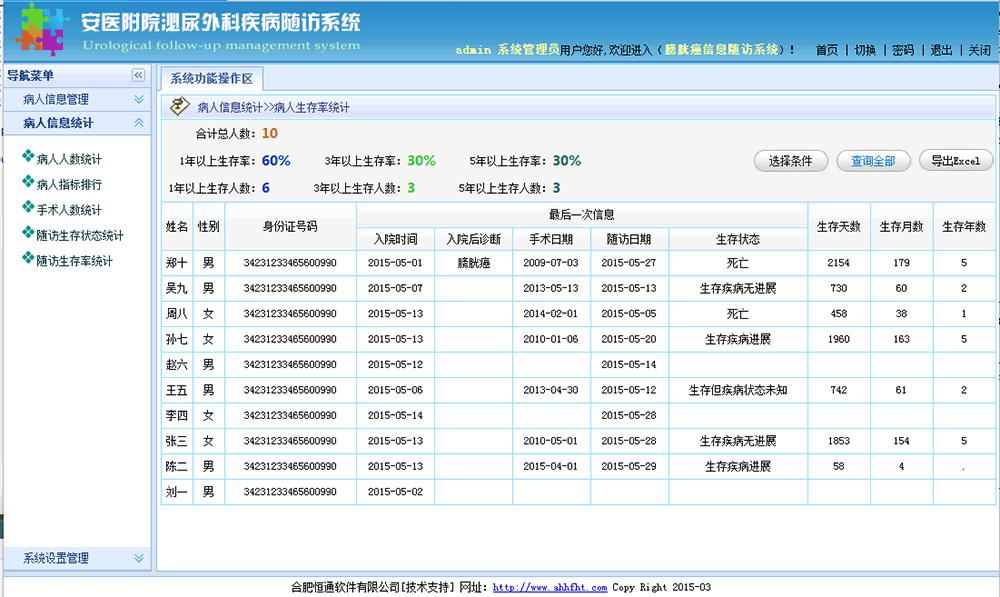Screen dimensions: 1000x597
Task: Click the 导出Excel button
Action: (955, 161)
